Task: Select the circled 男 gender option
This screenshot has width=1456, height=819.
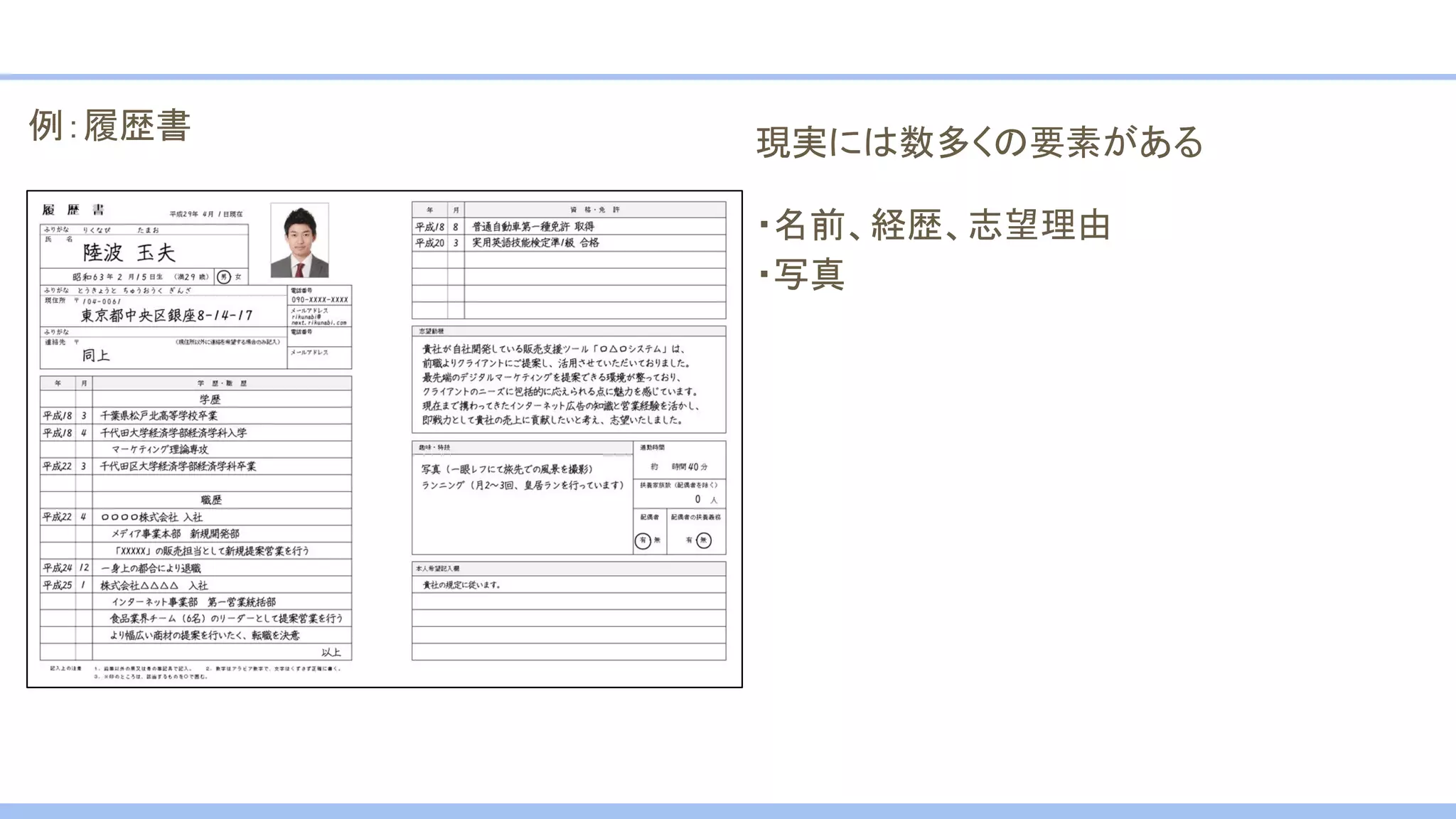Action: tap(224, 277)
